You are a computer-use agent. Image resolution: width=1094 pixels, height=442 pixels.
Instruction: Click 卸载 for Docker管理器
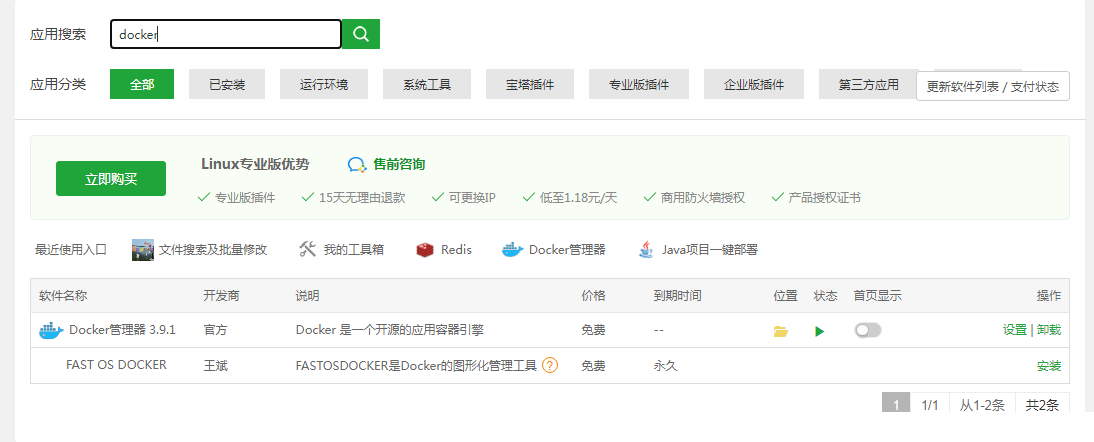point(1049,330)
